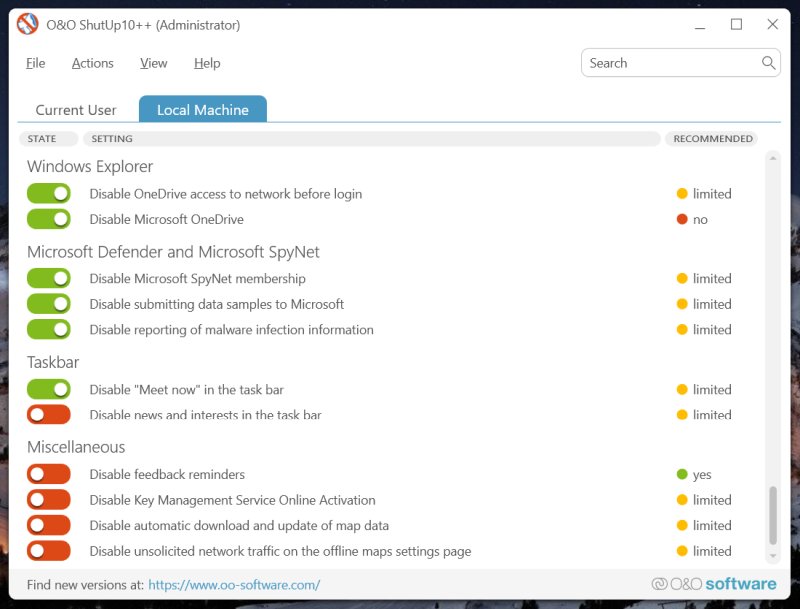
Task: Toggle Disable Key Management Service Online Activation
Action: click(49, 500)
